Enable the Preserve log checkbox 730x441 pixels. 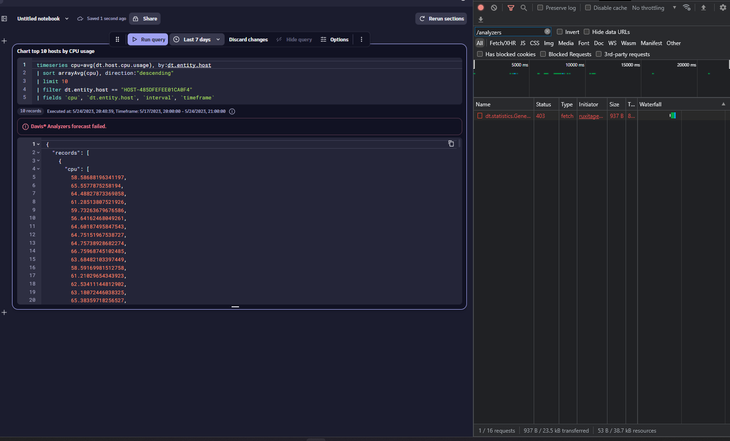(540, 8)
